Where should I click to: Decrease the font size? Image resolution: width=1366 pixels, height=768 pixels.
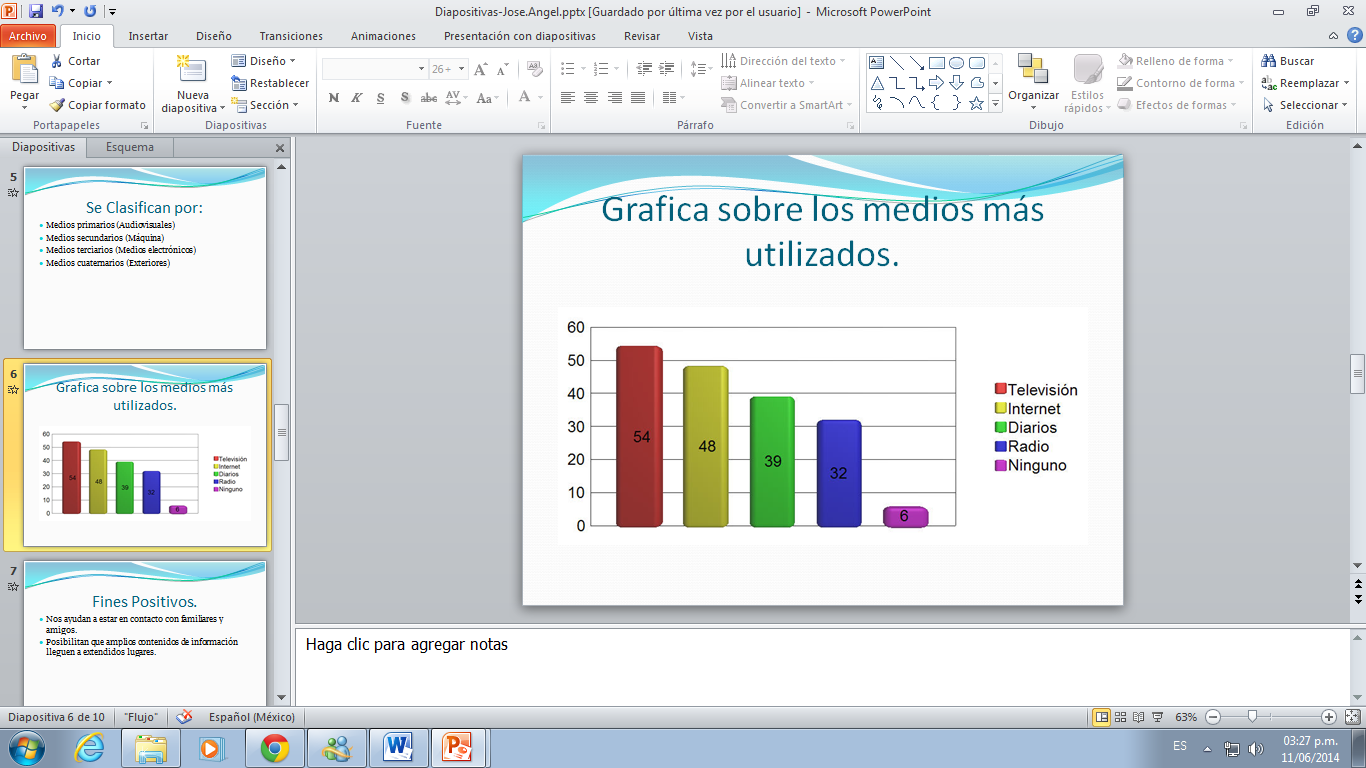pyautogui.click(x=502, y=69)
